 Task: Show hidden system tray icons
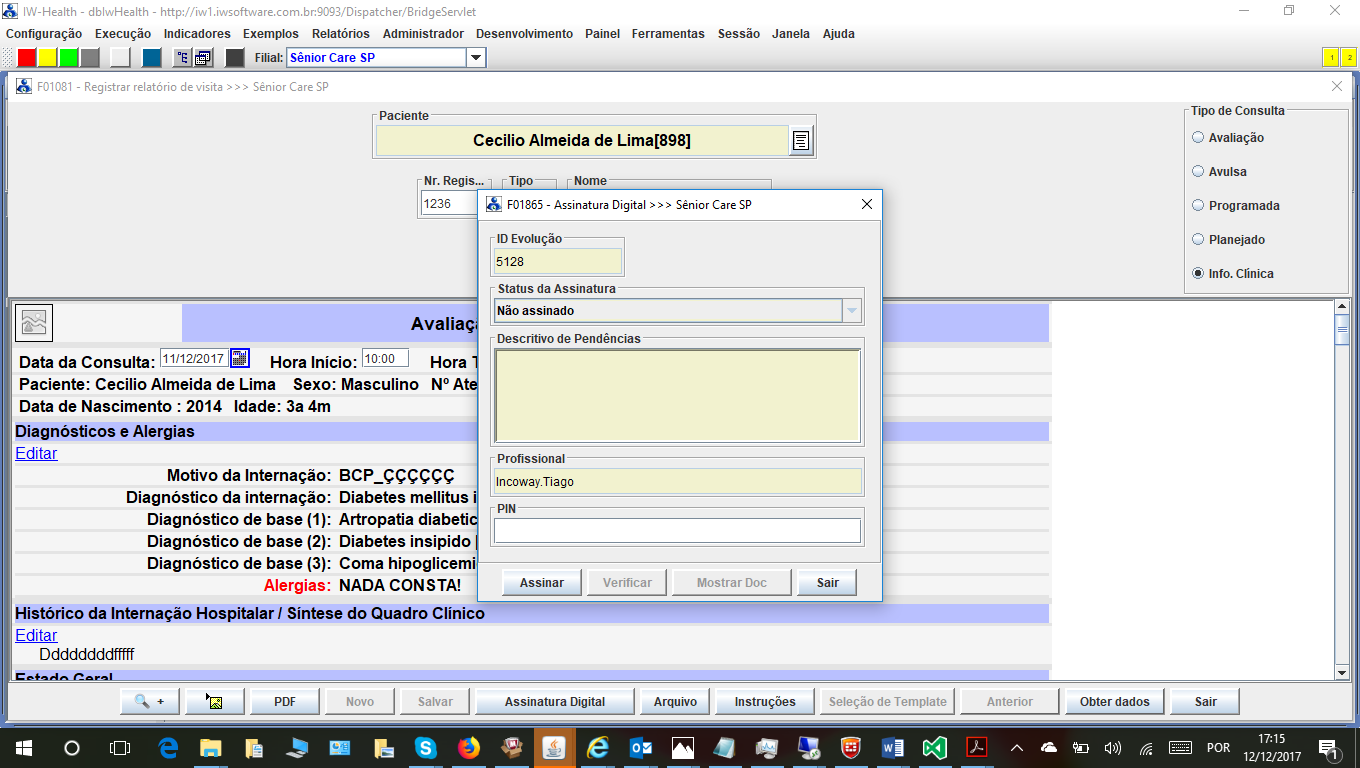tap(1017, 747)
